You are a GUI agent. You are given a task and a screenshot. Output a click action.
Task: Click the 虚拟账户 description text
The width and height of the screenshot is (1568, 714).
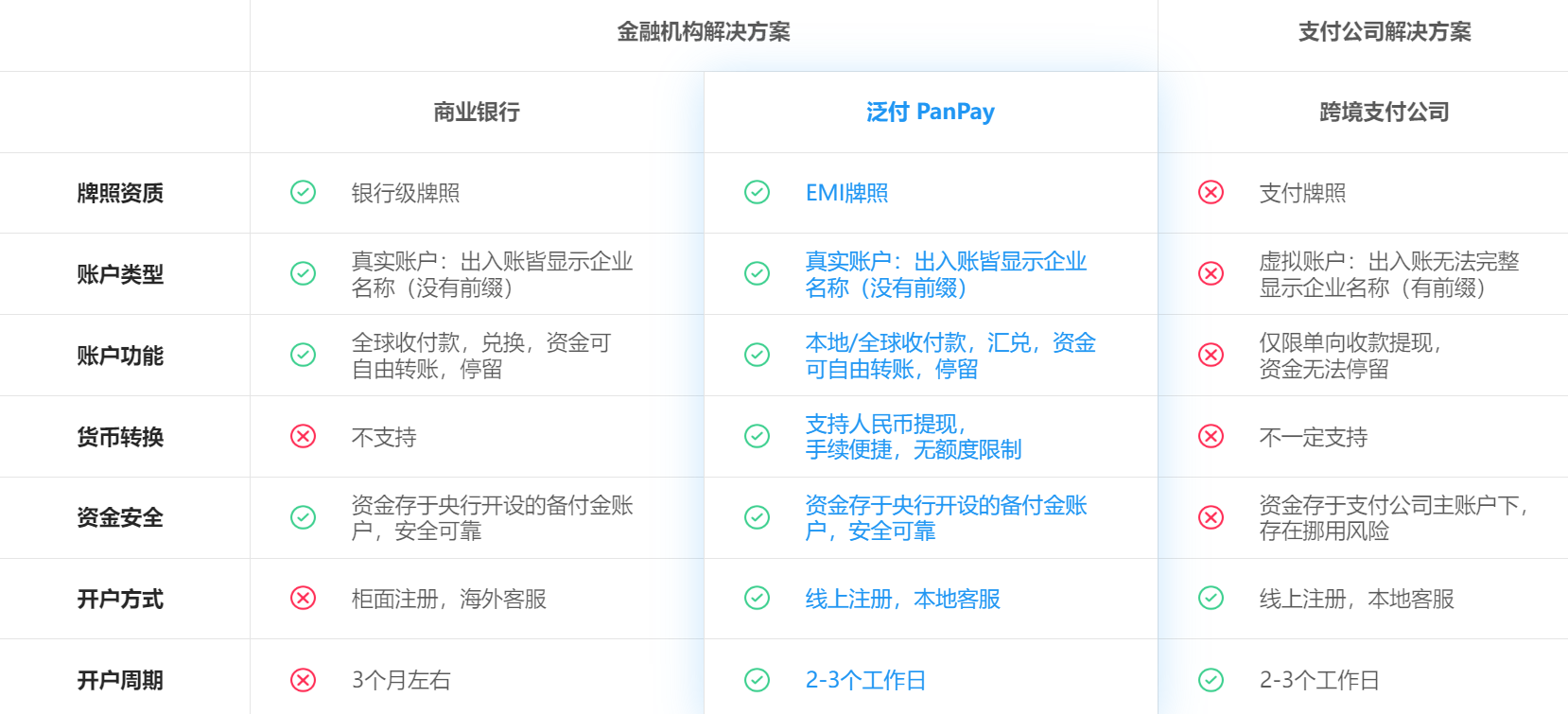[1389, 274]
